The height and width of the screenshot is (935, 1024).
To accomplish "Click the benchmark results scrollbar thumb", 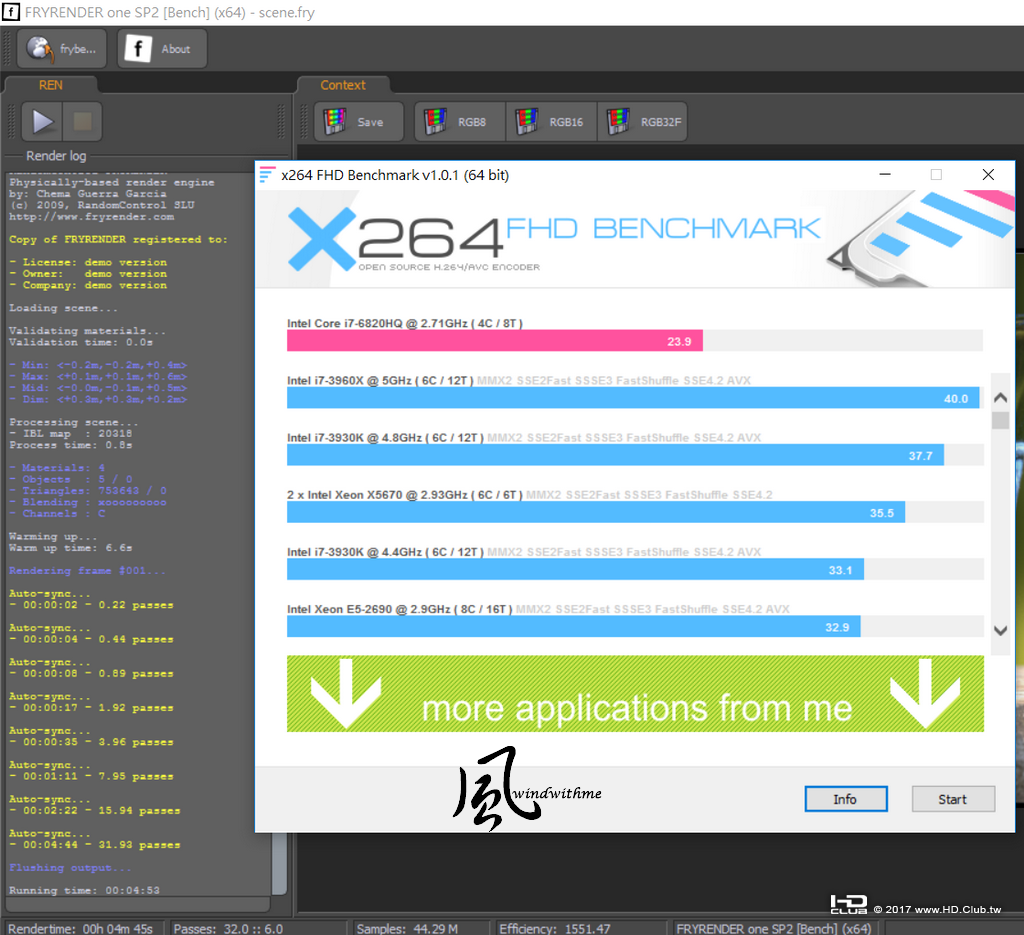I will tap(1000, 420).
